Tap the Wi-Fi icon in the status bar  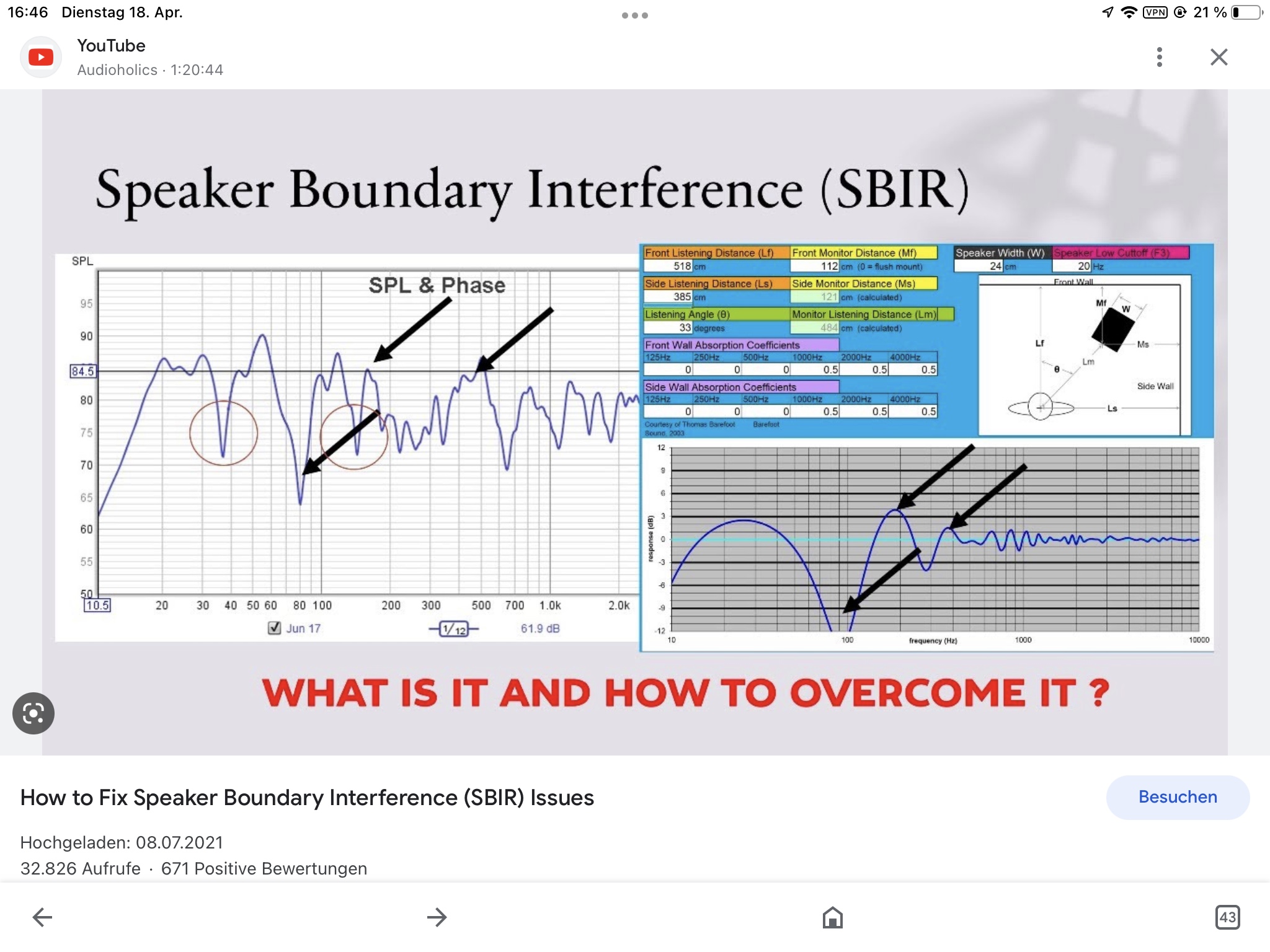click(x=1129, y=12)
